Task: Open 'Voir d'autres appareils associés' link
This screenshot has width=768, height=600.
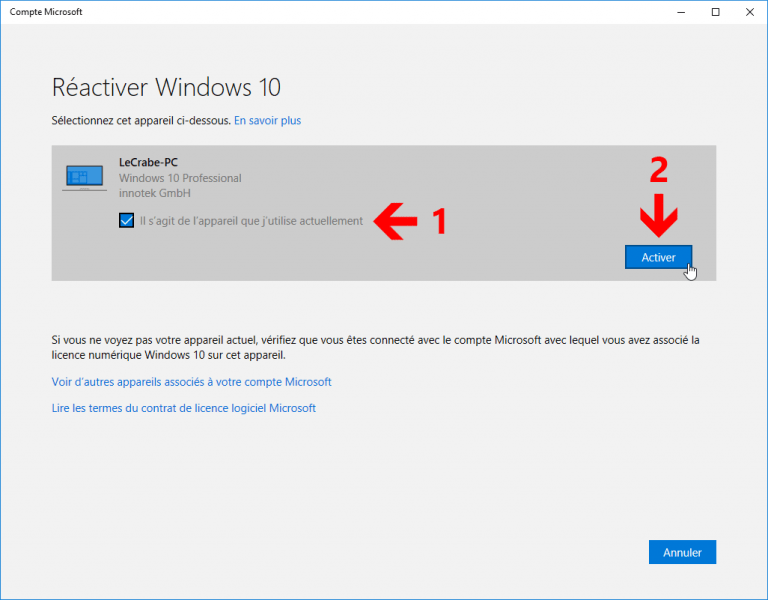Action: [191, 382]
